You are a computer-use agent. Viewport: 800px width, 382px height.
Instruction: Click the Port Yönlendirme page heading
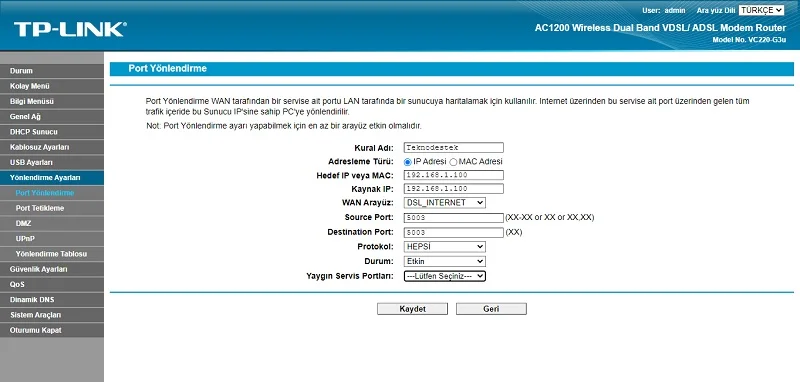click(167, 68)
